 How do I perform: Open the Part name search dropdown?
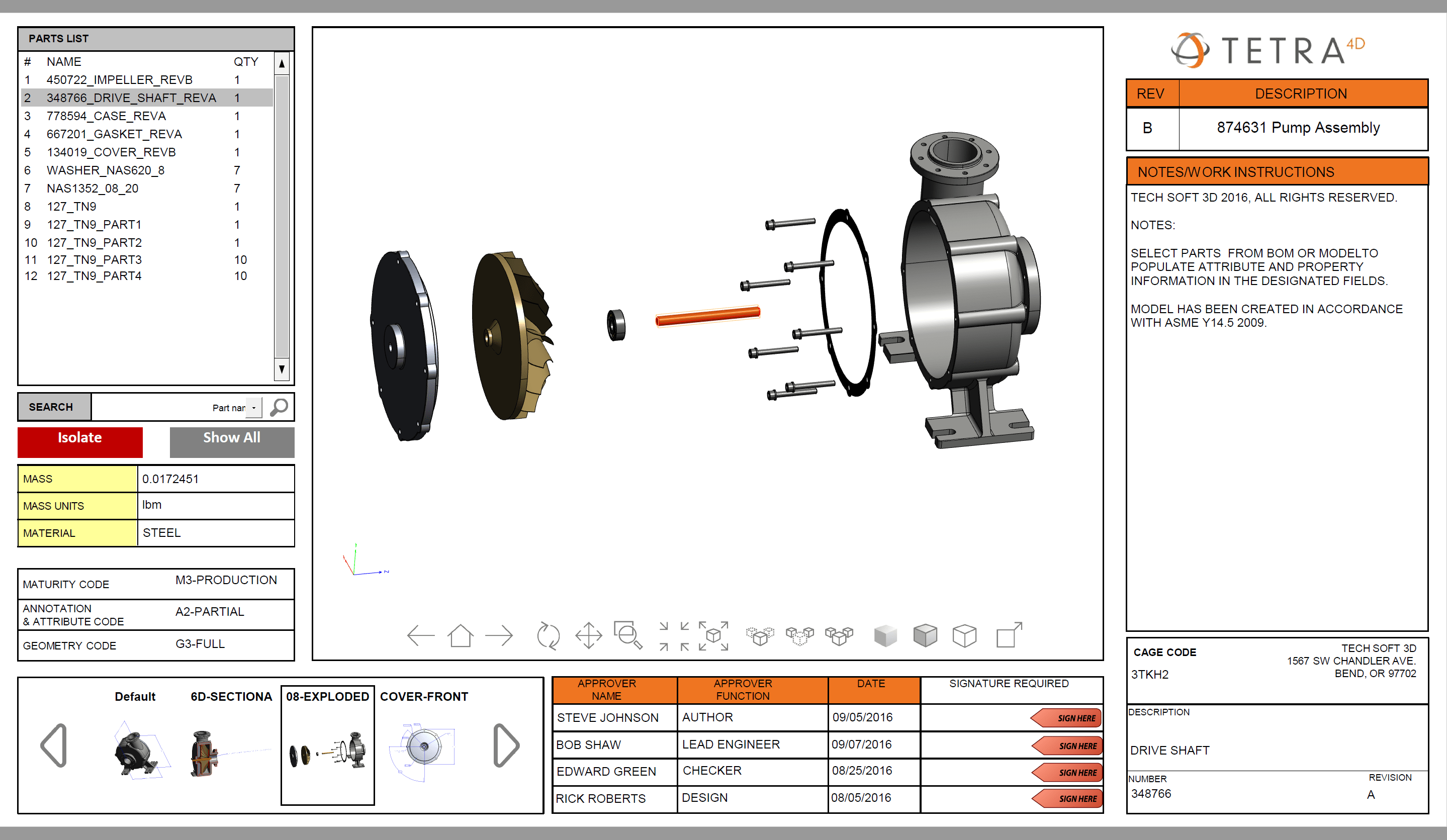[253, 408]
